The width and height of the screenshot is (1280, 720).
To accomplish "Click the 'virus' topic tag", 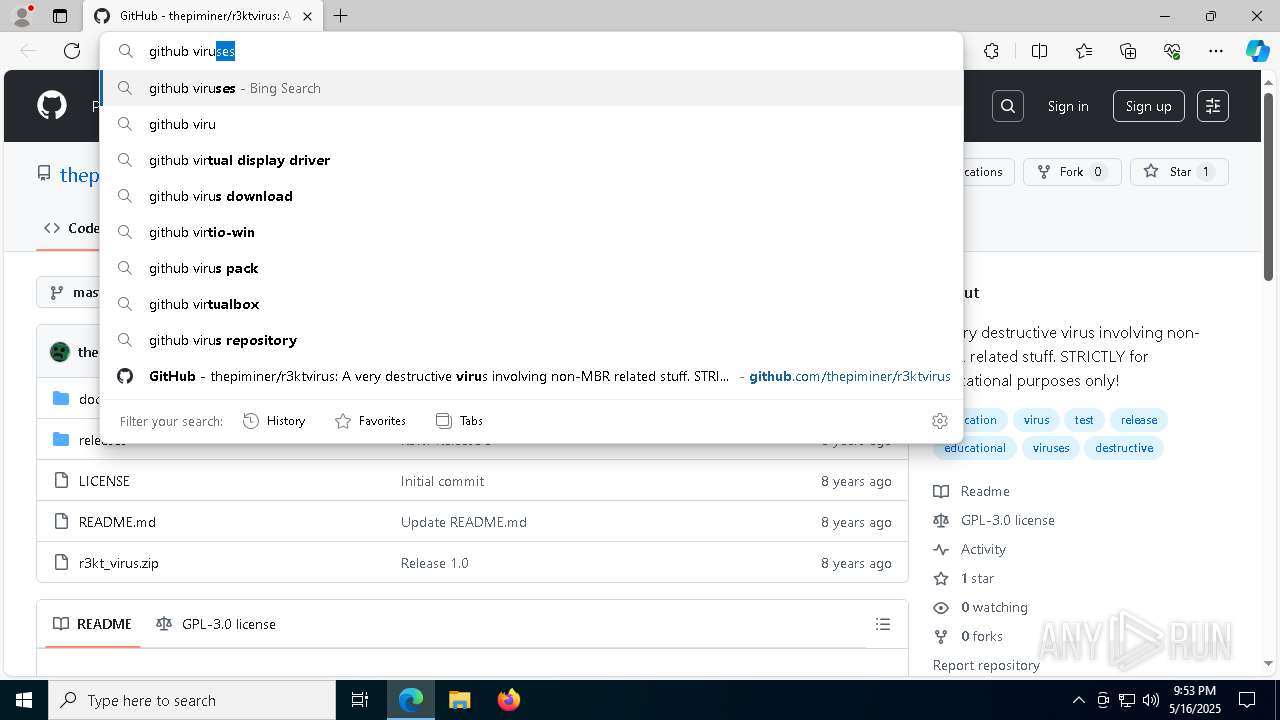I will click(1036, 420).
